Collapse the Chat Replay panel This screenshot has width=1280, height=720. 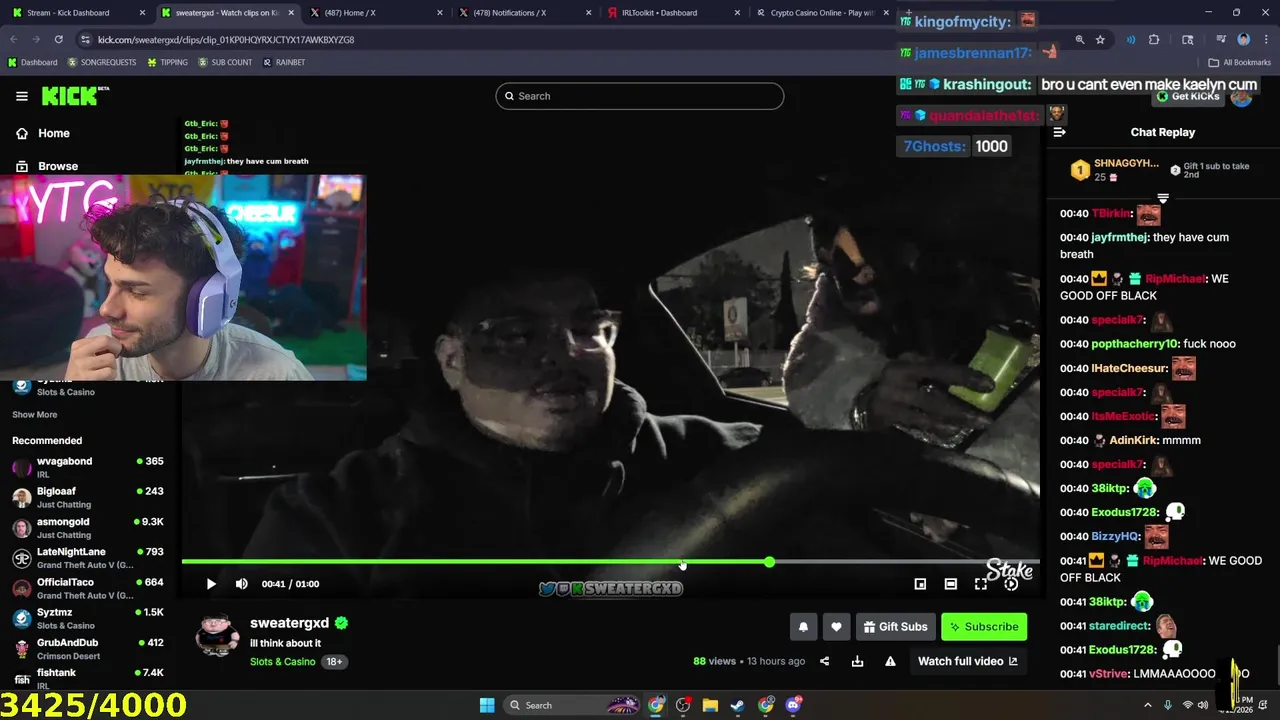[1059, 132]
